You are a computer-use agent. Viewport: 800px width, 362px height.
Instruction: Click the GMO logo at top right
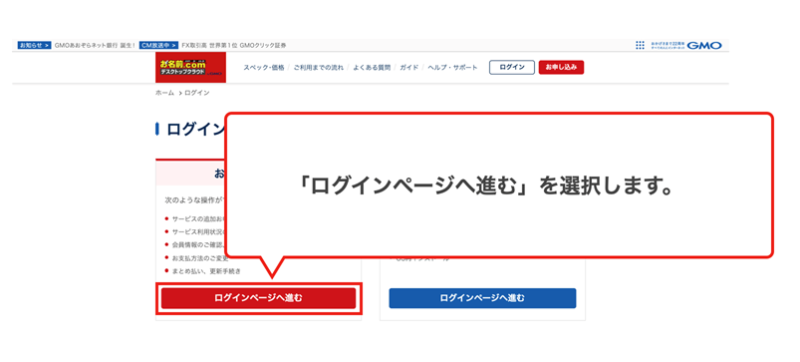[705, 45]
